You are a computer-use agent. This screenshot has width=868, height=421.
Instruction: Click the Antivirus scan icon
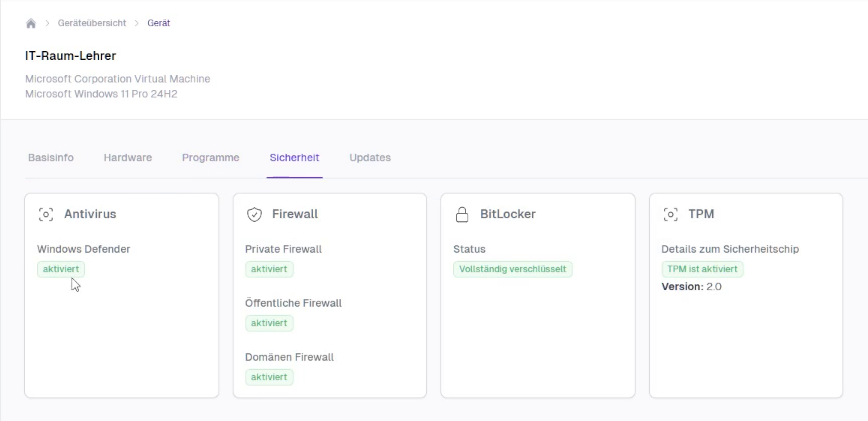coord(45,214)
